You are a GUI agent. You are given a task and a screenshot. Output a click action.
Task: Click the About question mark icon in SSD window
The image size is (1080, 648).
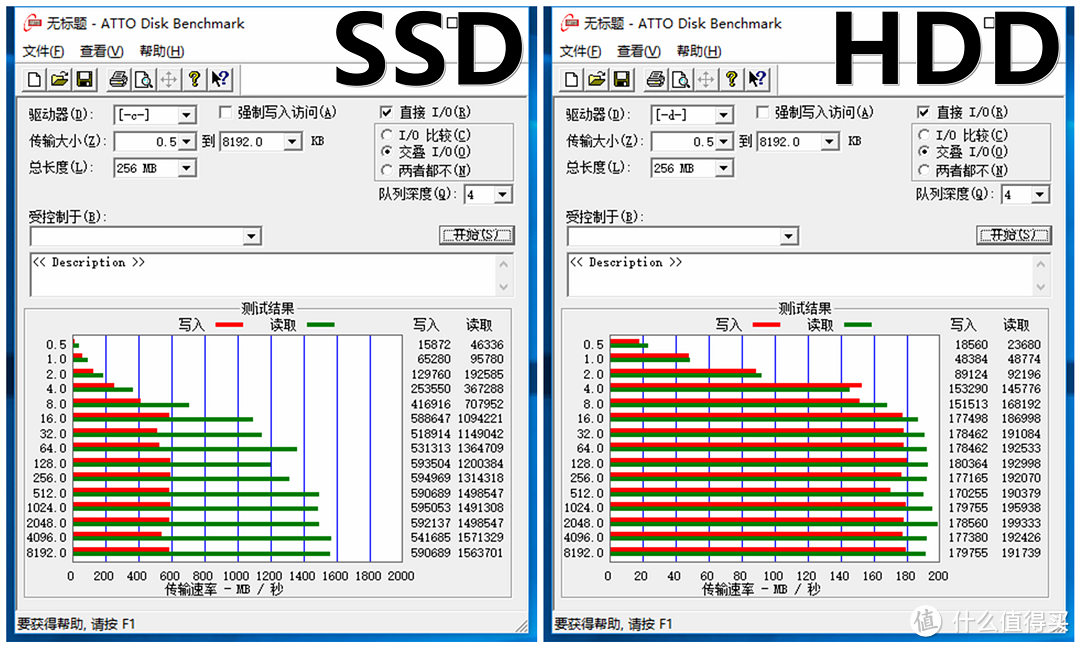pos(194,79)
